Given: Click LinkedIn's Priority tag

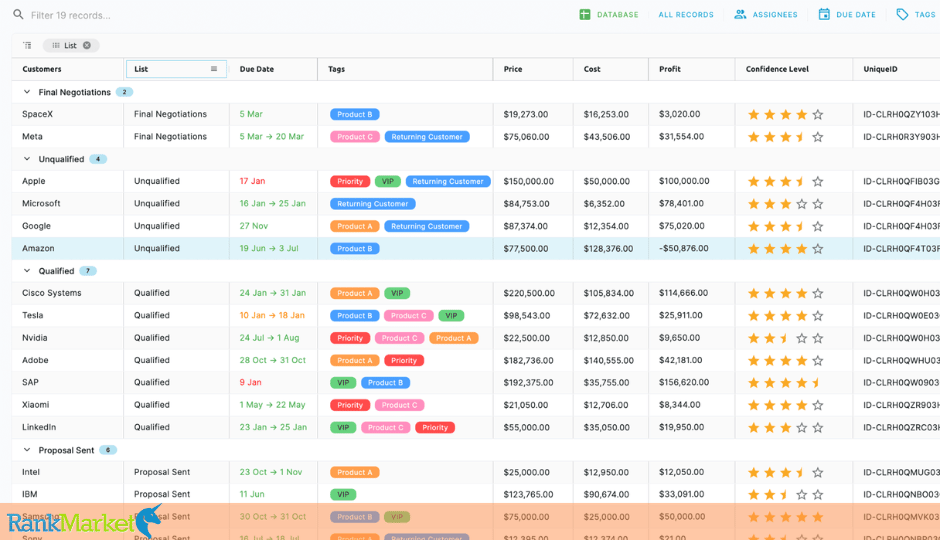Looking at the screenshot, I should coord(435,427).
